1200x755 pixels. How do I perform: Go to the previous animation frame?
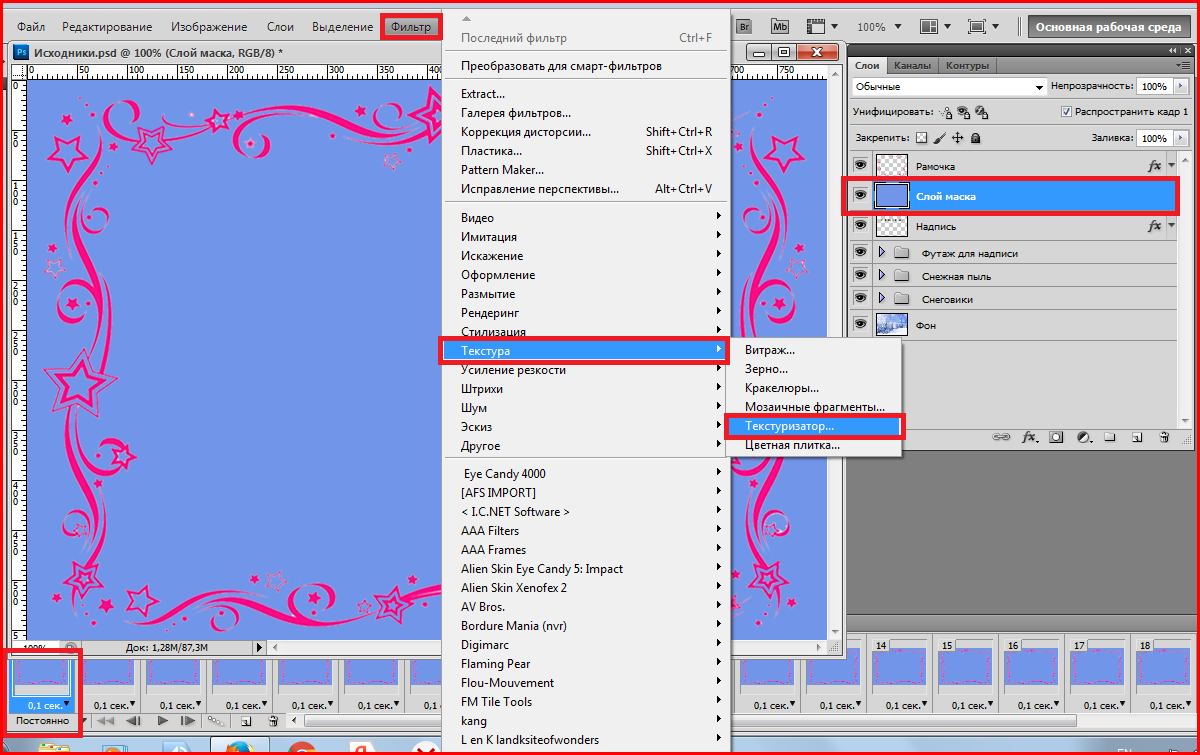(x=133, y=721)
